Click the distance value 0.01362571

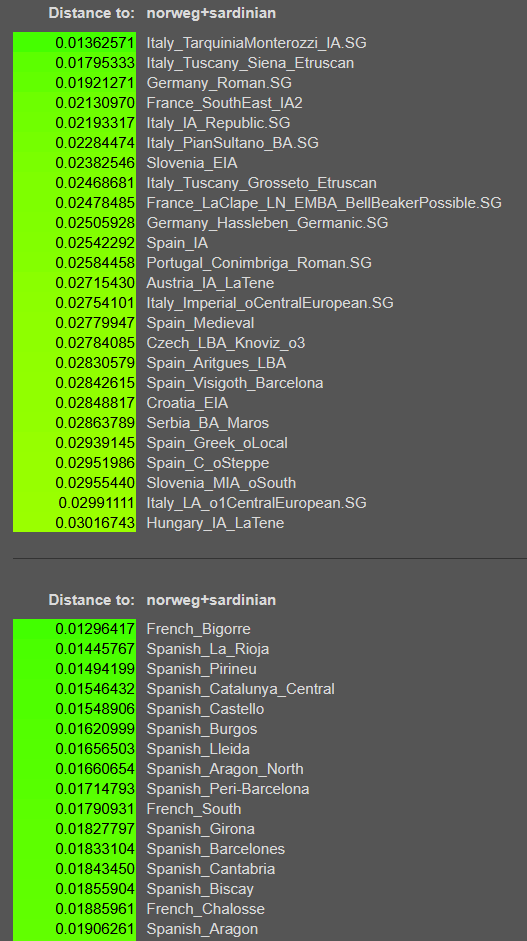point(95,43)
